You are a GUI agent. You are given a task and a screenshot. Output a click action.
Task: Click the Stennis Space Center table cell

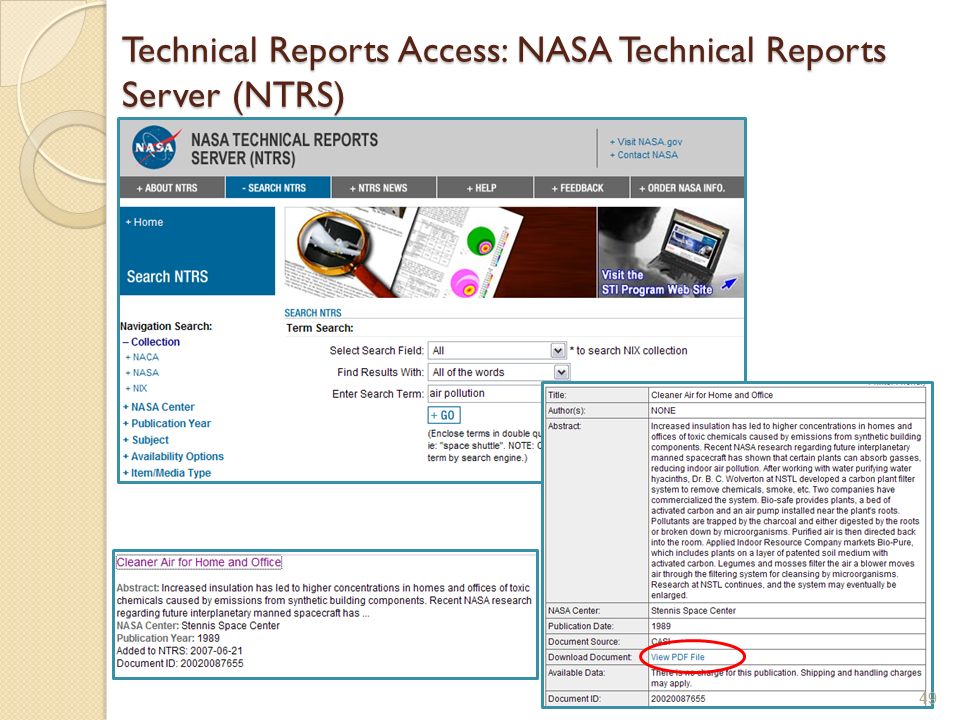[x=787, y=610]
